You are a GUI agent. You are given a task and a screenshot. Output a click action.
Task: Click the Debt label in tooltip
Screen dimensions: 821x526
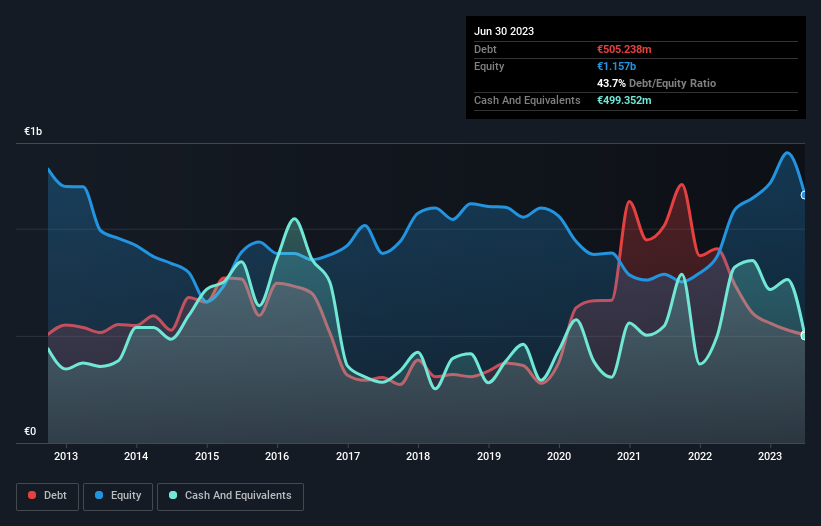click(485, 49)
